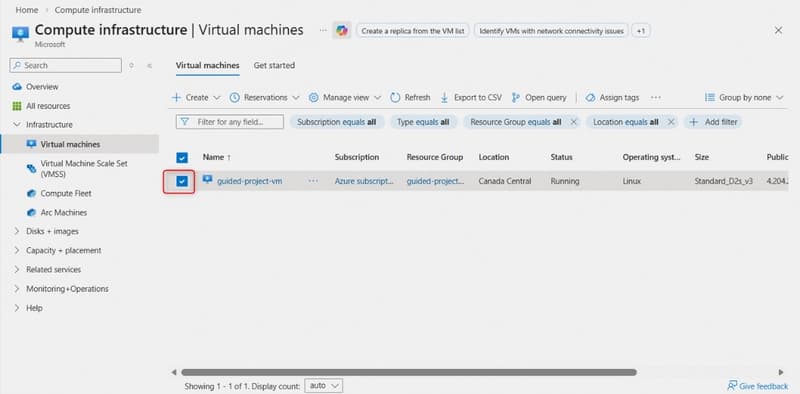
Task: Click the guided-project-vm VM icon
Action: coord(207,180)
